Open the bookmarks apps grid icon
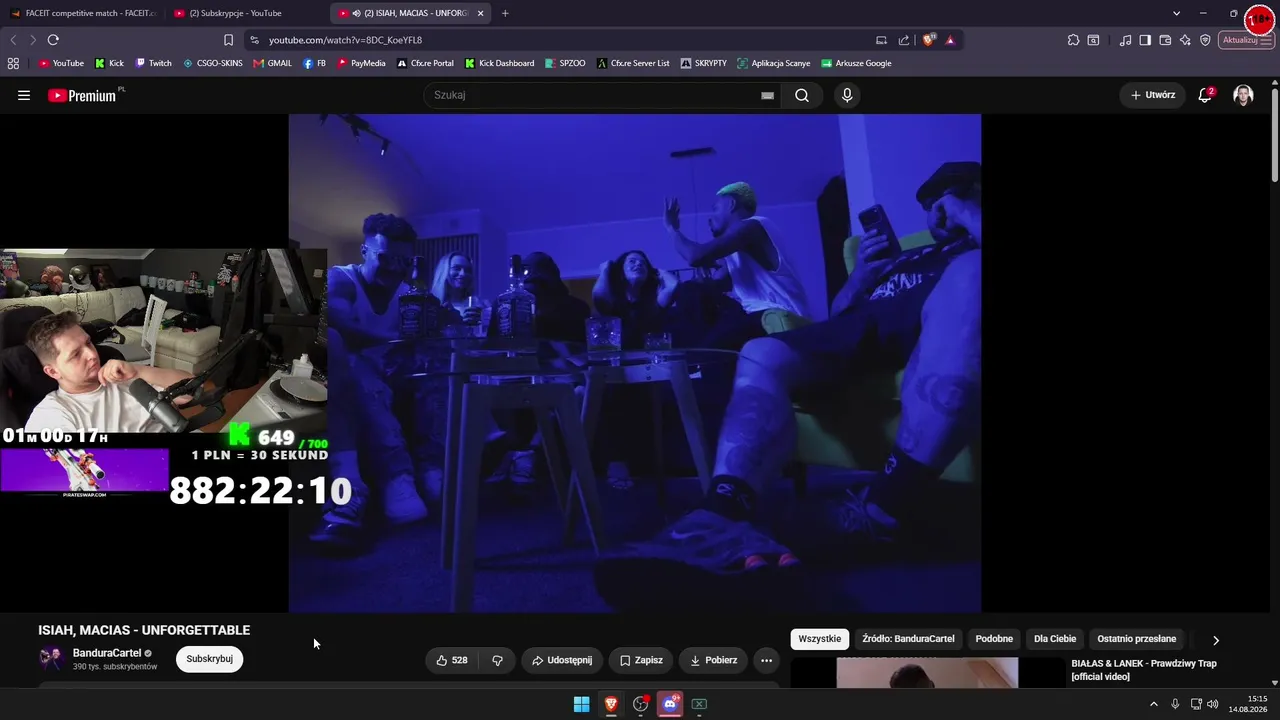The width and height of the screenshot is (1280, 720). (x=13, y=63)
